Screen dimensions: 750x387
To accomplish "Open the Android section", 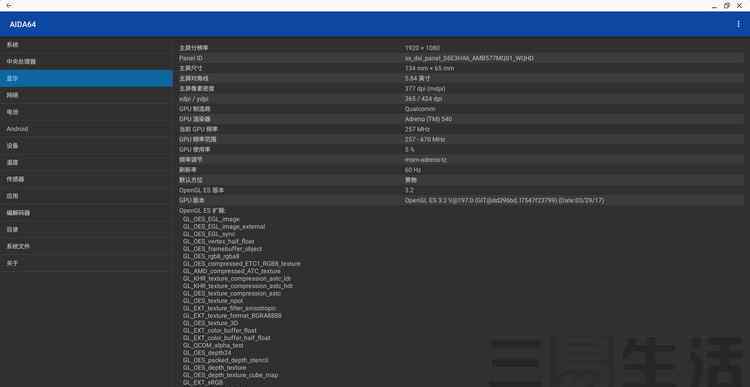I will pyautogui.click(x=86, y=129).
